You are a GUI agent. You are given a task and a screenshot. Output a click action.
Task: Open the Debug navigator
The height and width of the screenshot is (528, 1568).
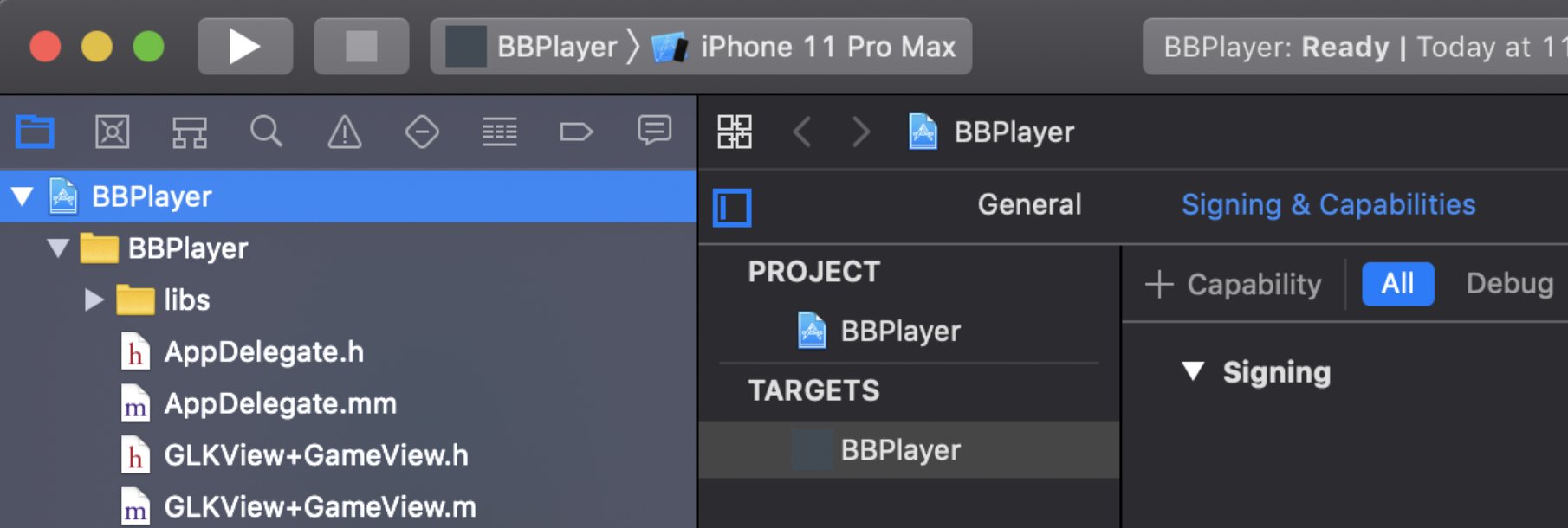pos(500,132)
